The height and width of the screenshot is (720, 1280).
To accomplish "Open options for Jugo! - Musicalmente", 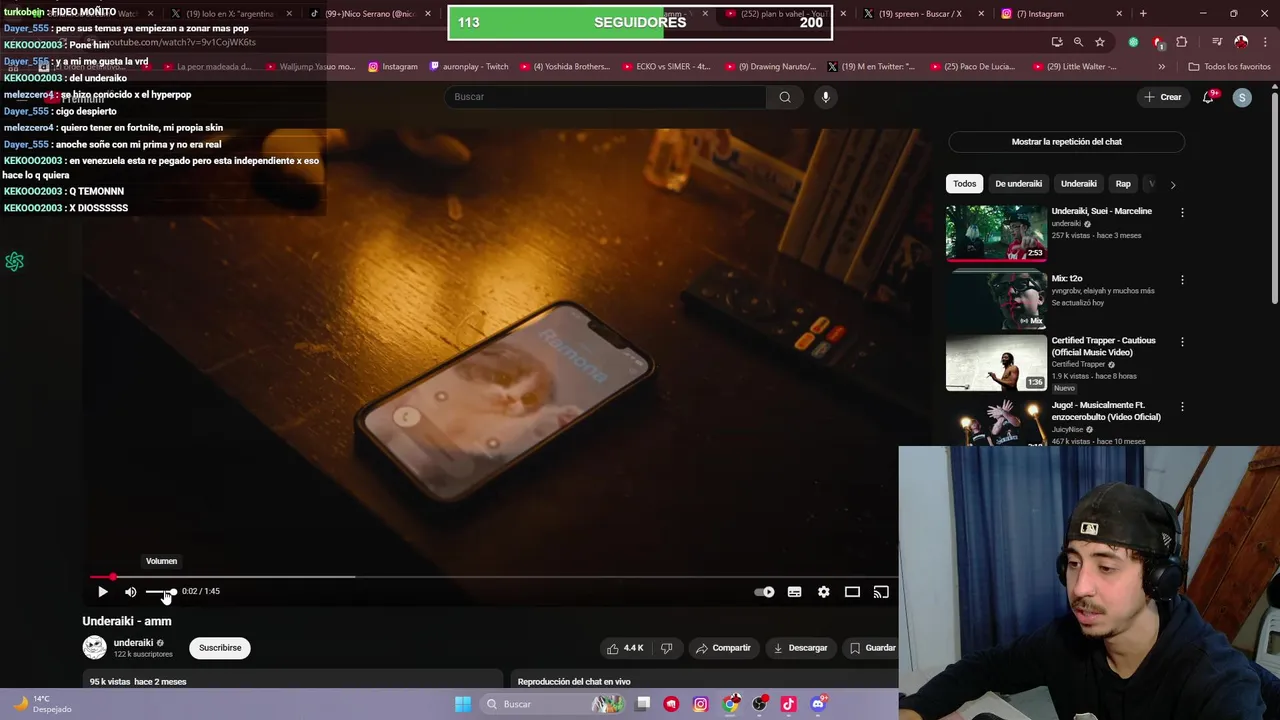I will pyautogui.click(x=1182, y=407).
